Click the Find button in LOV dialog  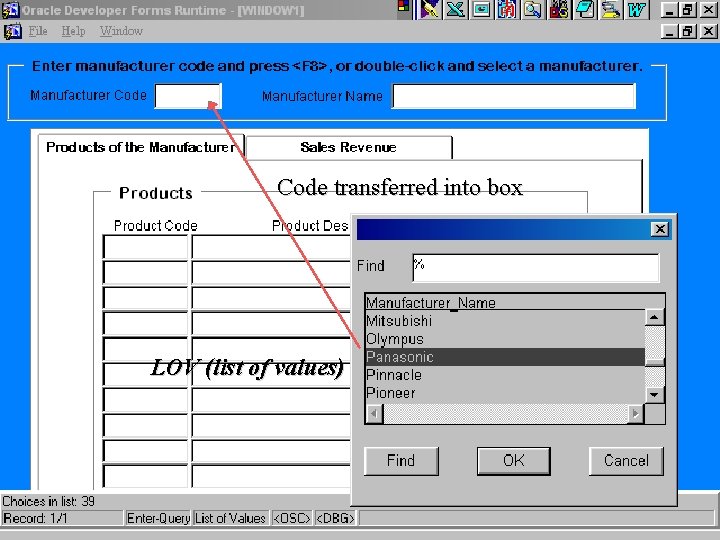(x=401, y=461)
